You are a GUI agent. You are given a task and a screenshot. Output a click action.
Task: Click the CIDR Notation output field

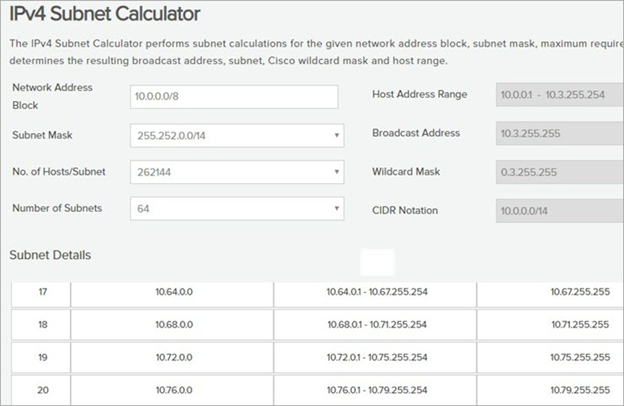click(559, 210)
